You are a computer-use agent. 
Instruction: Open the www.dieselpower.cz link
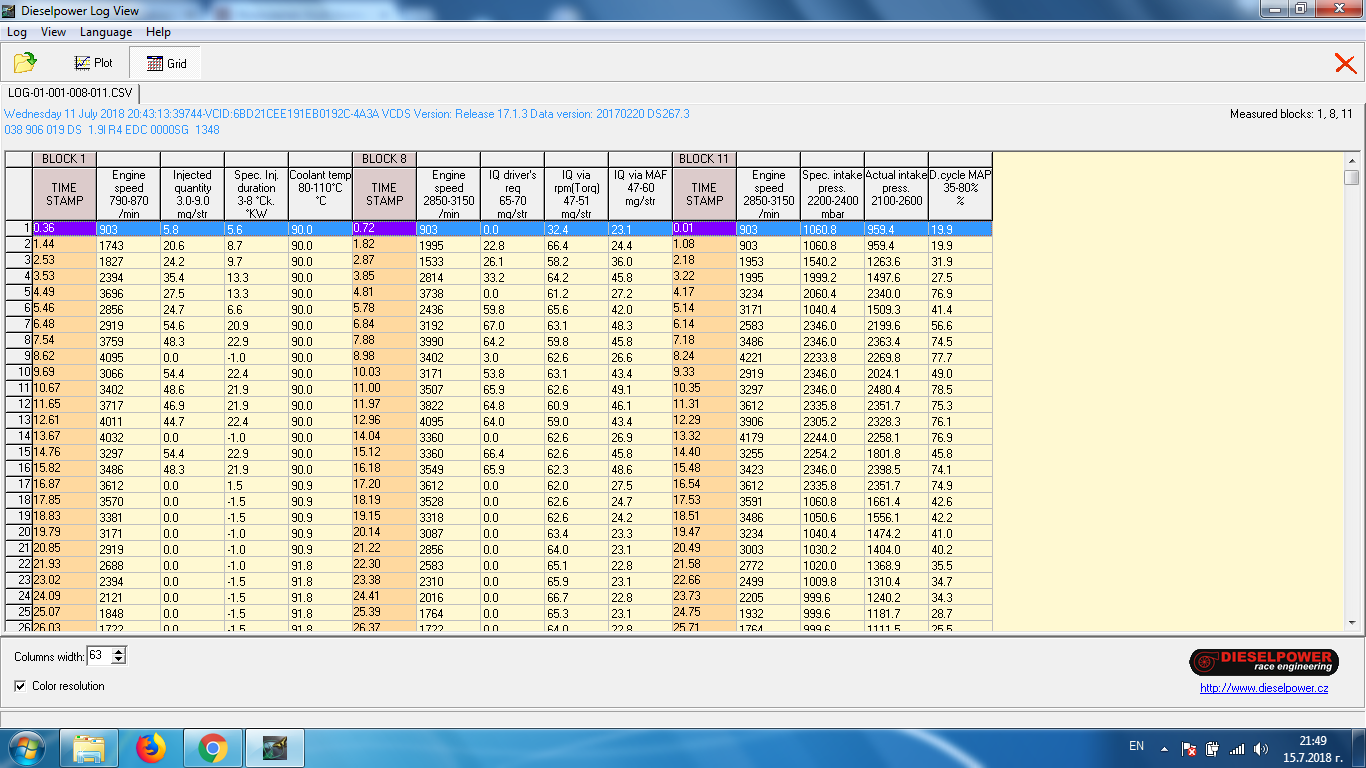1264,688
